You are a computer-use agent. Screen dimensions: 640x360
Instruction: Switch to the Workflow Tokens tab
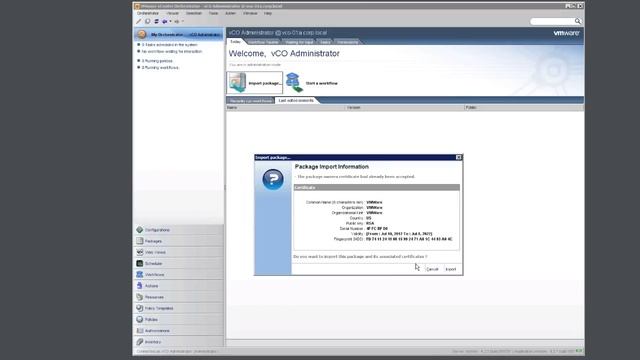tap(263, 42)
